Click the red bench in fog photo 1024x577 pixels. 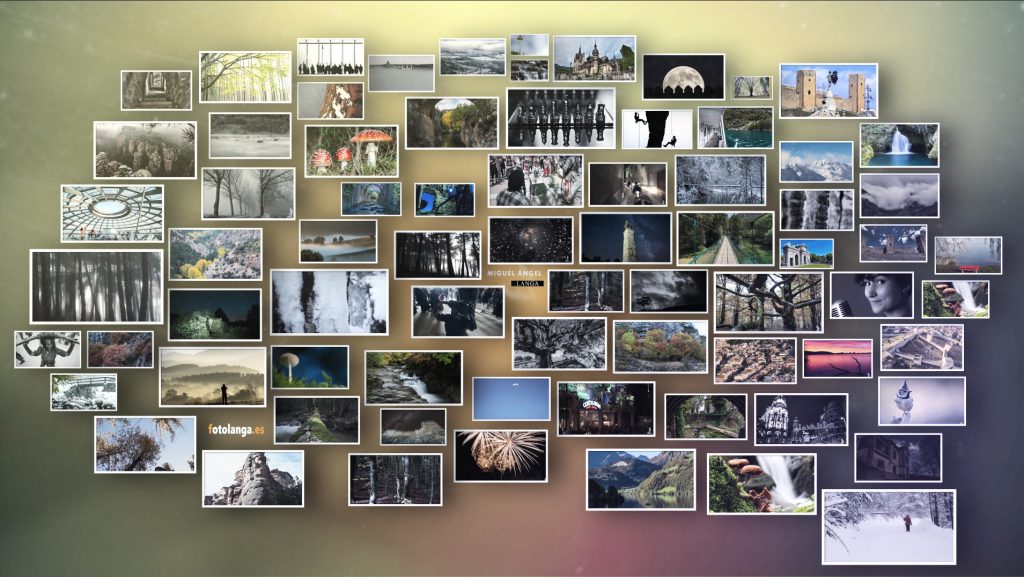967,255
